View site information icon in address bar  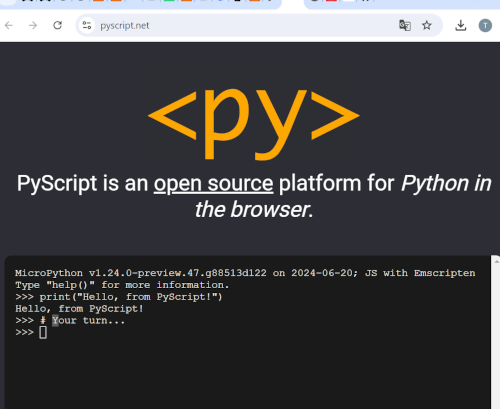[87, 25]
